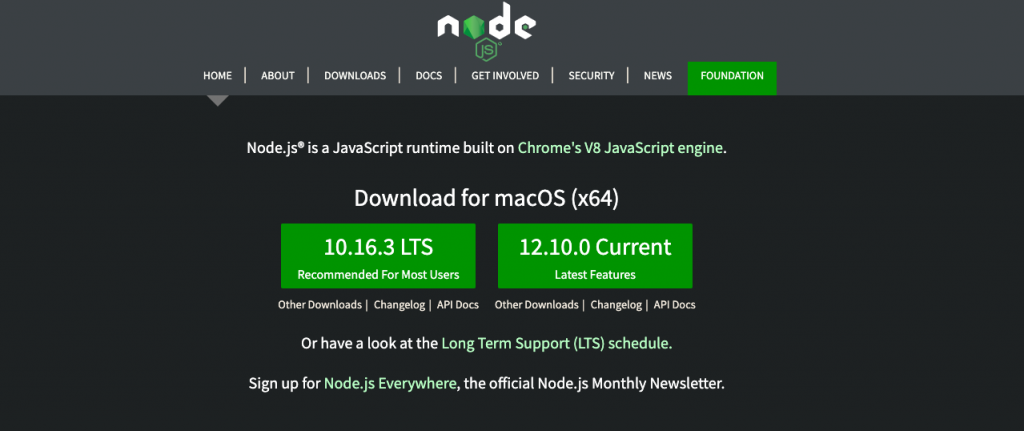The height and width of the screenshot is (431, 1024).
Task: Open Changelog under 12.10.0 Current
Action: [x=616, y=305]
